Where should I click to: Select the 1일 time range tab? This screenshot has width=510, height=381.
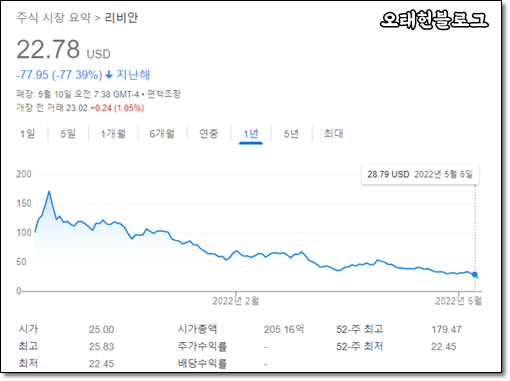coord(27,134)
